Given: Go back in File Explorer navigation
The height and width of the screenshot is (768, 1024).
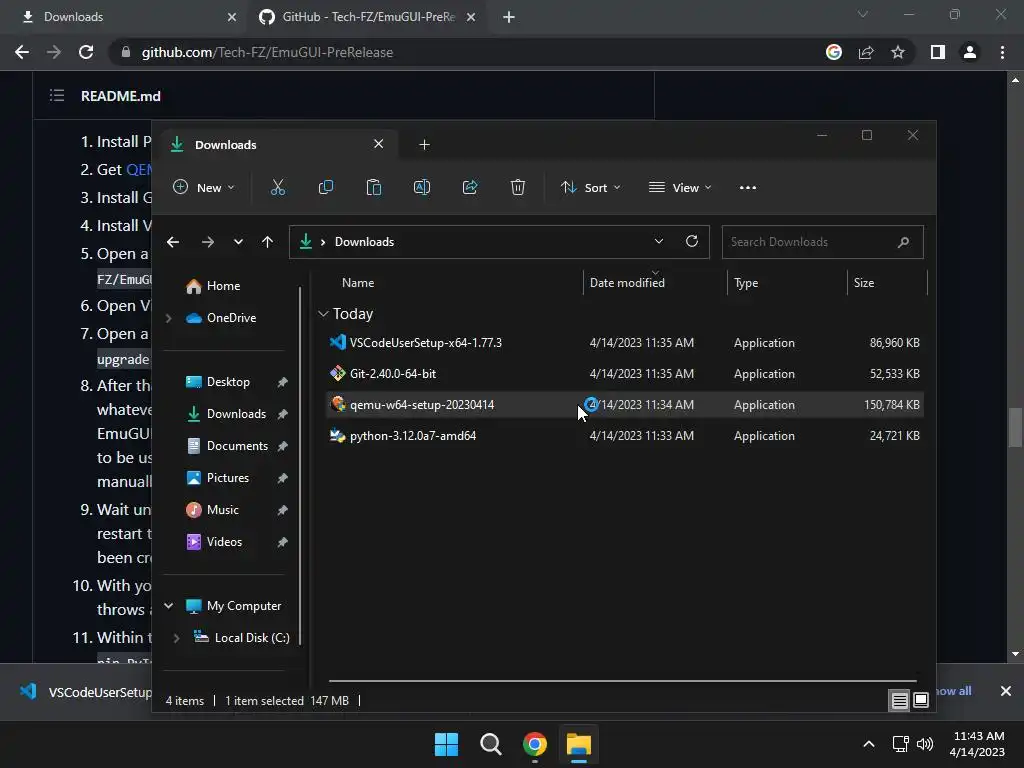Looking at the screenshot, I should tap(173, 242).
